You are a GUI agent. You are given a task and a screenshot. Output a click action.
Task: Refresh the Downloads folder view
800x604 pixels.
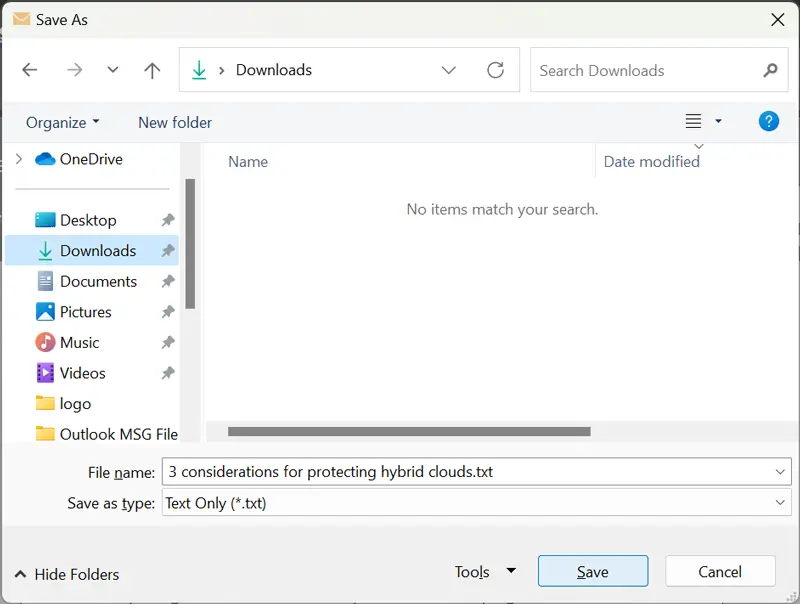[x=495, y=70]
